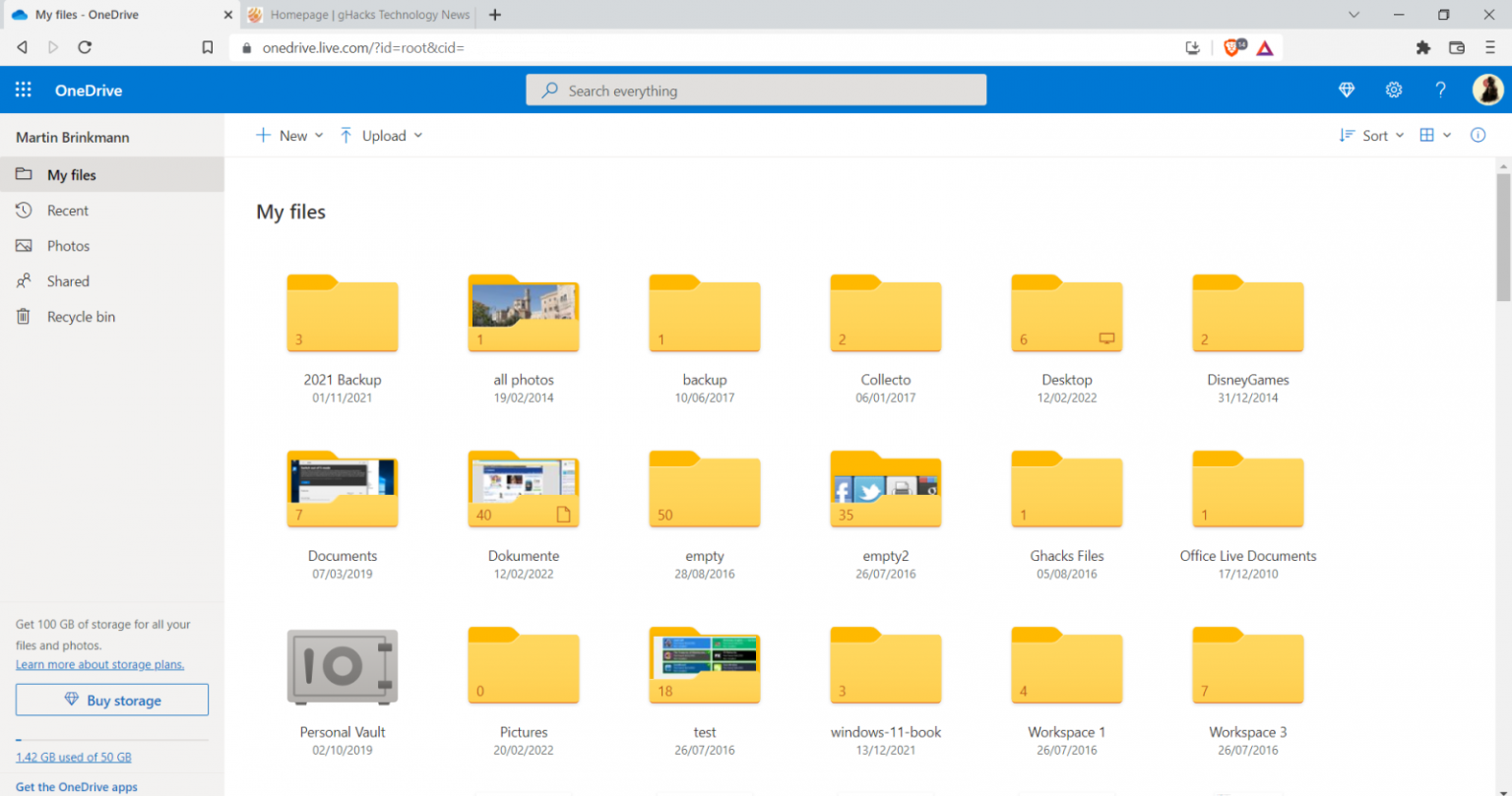Screen dimensions: 1512x796
Task: Click the Premium diamond icon in header
Action: (1347, 91)
